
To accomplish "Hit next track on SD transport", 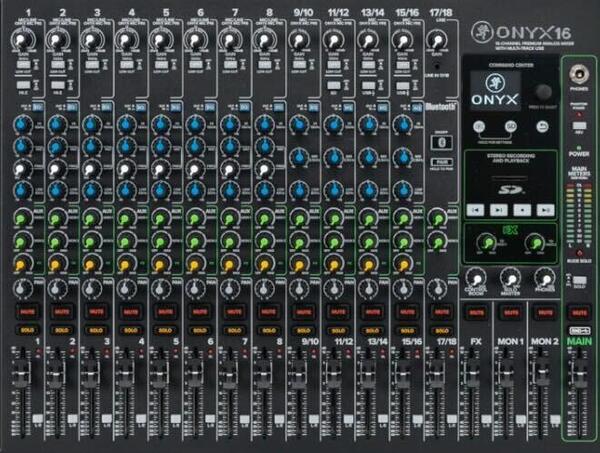I will (x=499, y=210).
